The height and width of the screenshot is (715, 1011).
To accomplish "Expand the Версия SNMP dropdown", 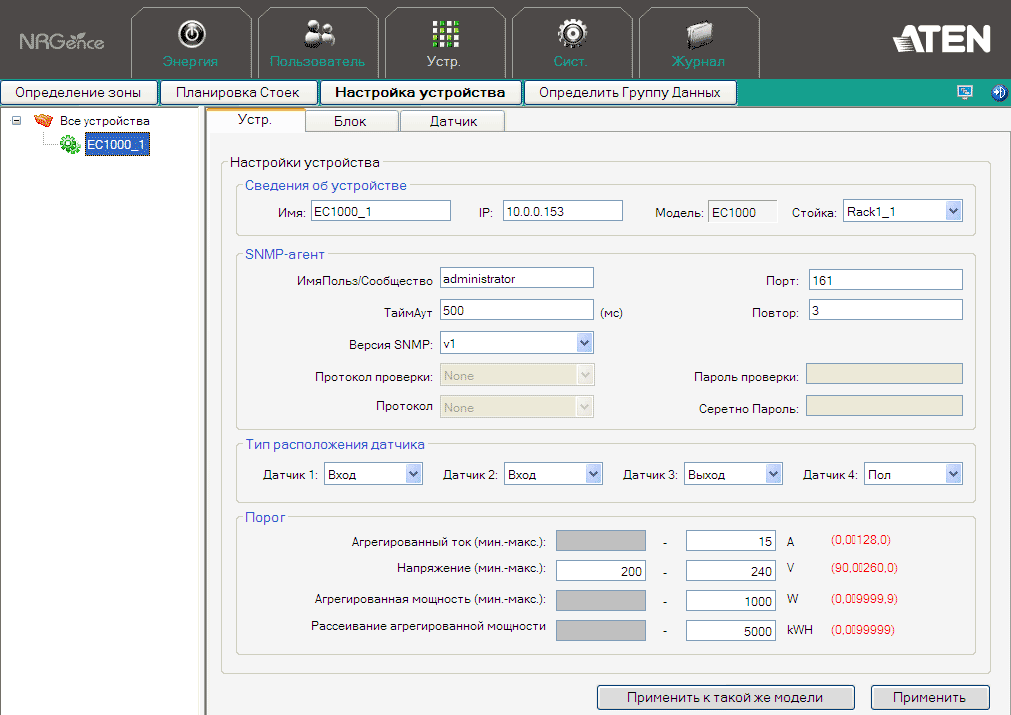I will tap(585, 343).
